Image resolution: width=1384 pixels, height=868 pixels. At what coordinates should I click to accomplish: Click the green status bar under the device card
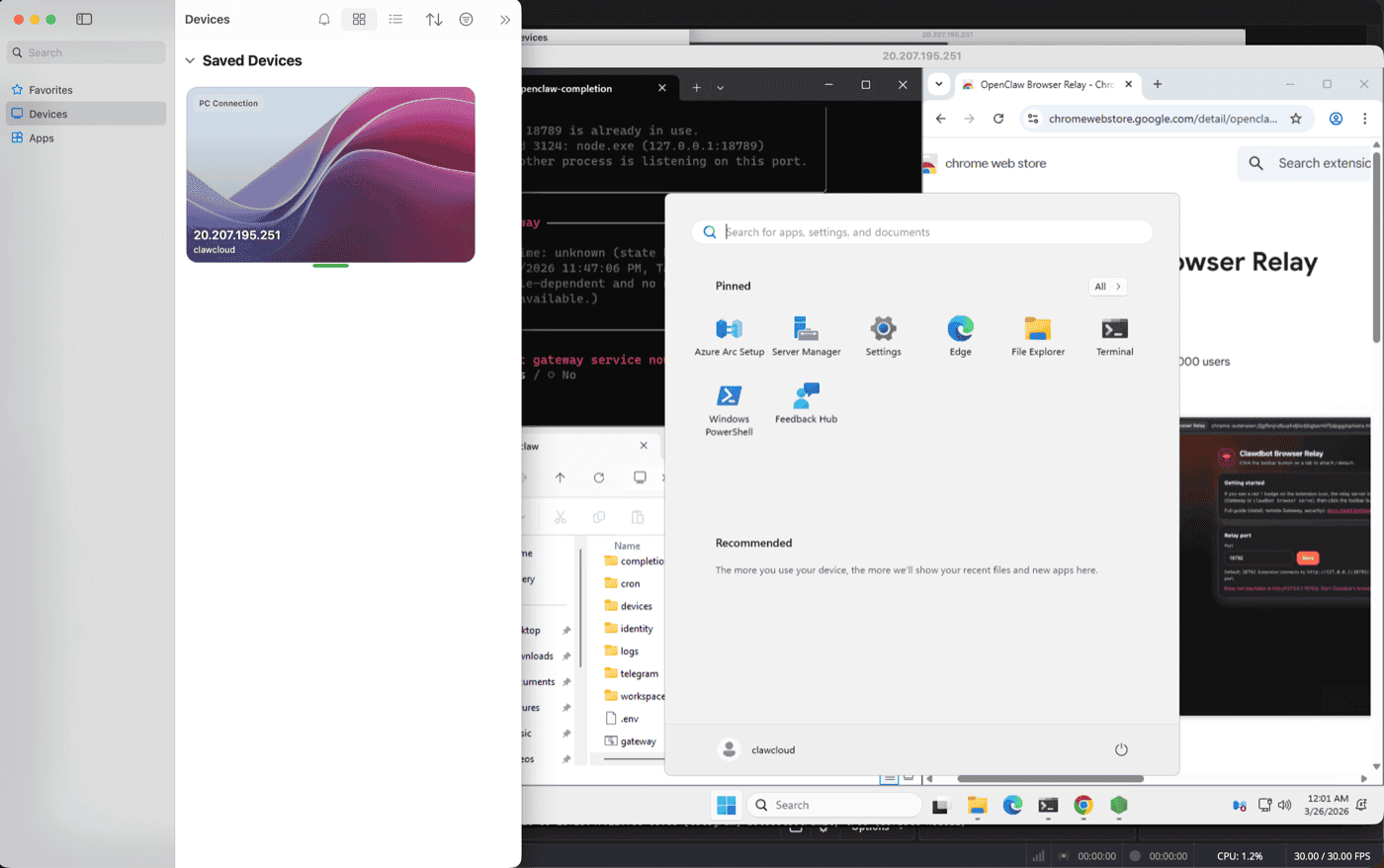[x=330, y=266]
